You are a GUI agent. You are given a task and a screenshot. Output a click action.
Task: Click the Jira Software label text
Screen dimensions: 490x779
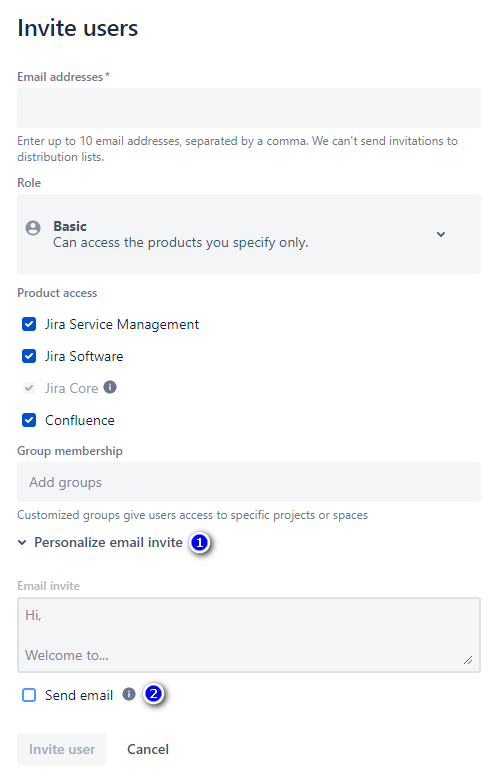point(84,356)
